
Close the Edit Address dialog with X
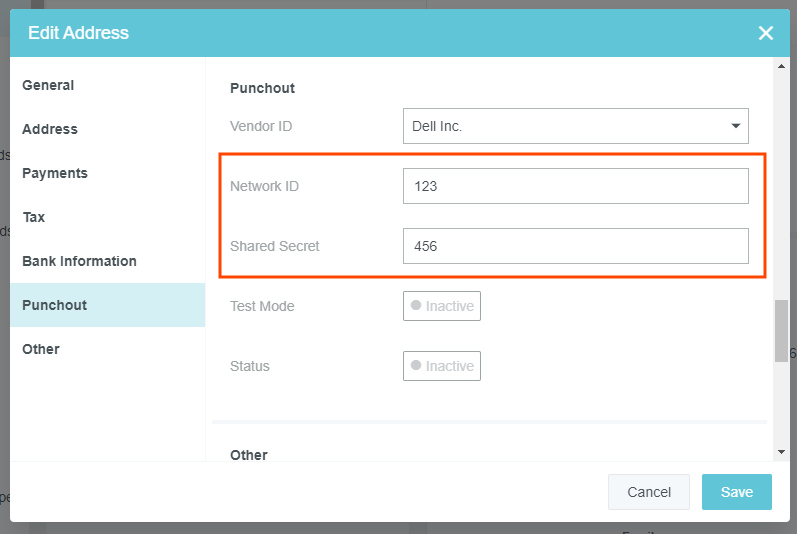(x=765, y=33)
